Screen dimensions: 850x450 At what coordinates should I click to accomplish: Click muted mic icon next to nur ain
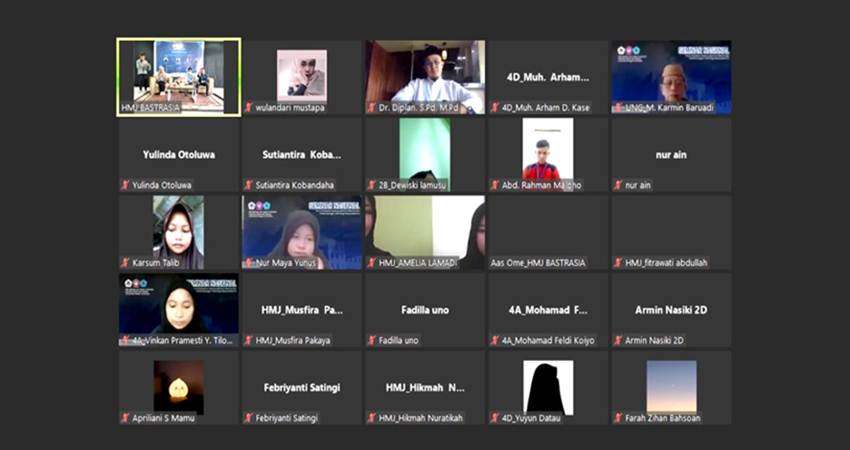click(618, 185)
